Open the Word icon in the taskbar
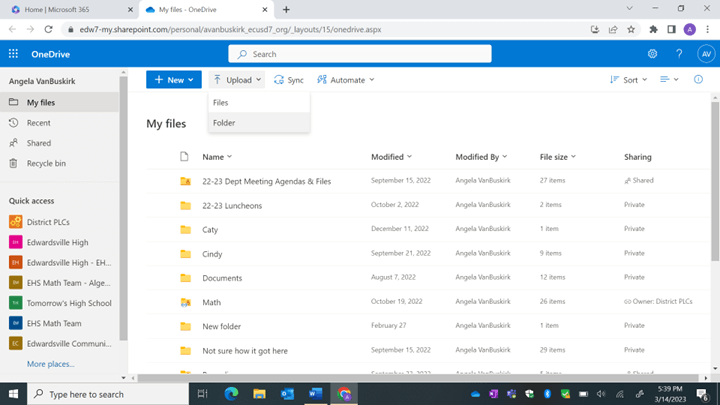 313,394
